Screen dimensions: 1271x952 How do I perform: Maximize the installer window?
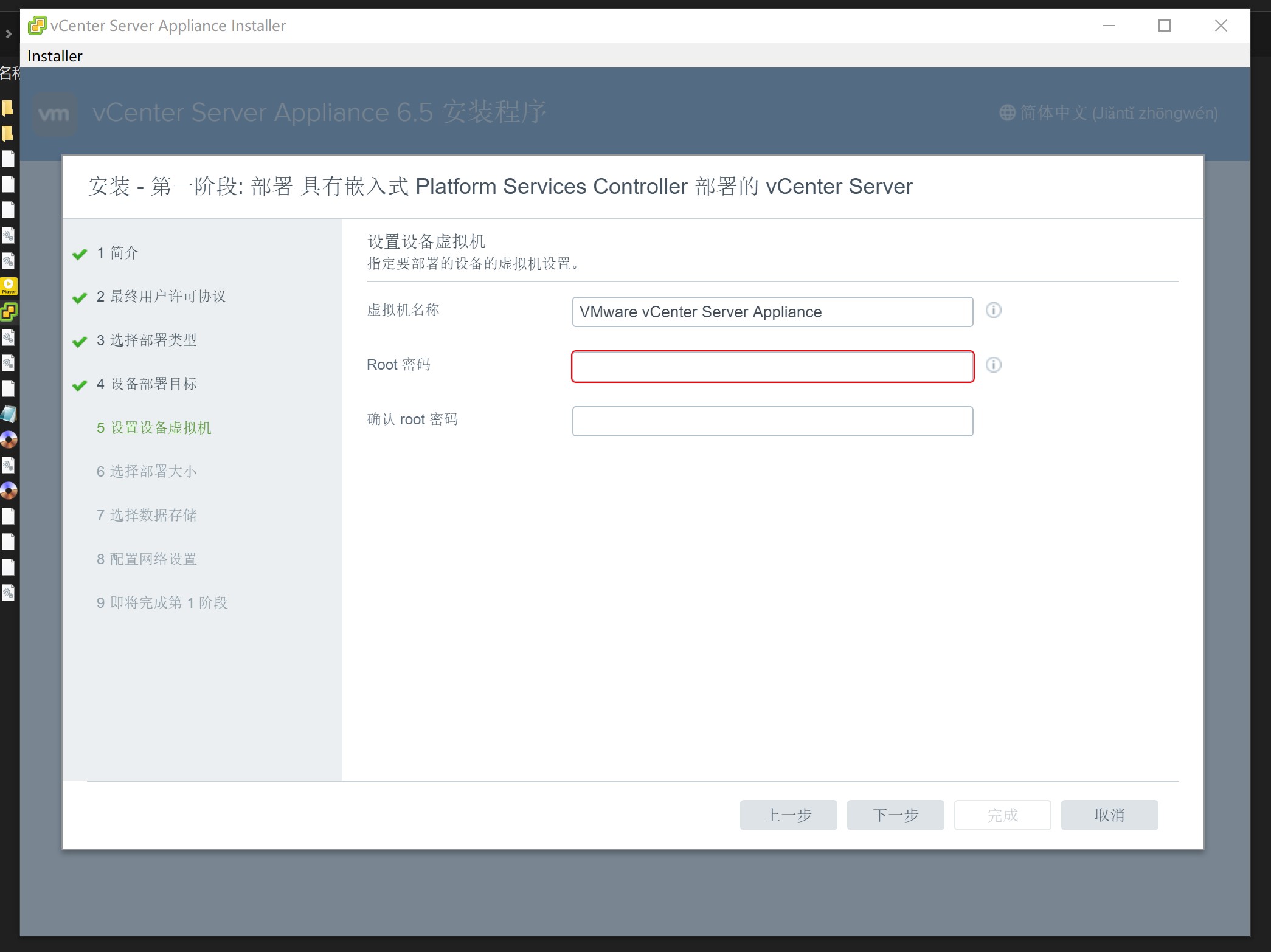(1165, 26)
